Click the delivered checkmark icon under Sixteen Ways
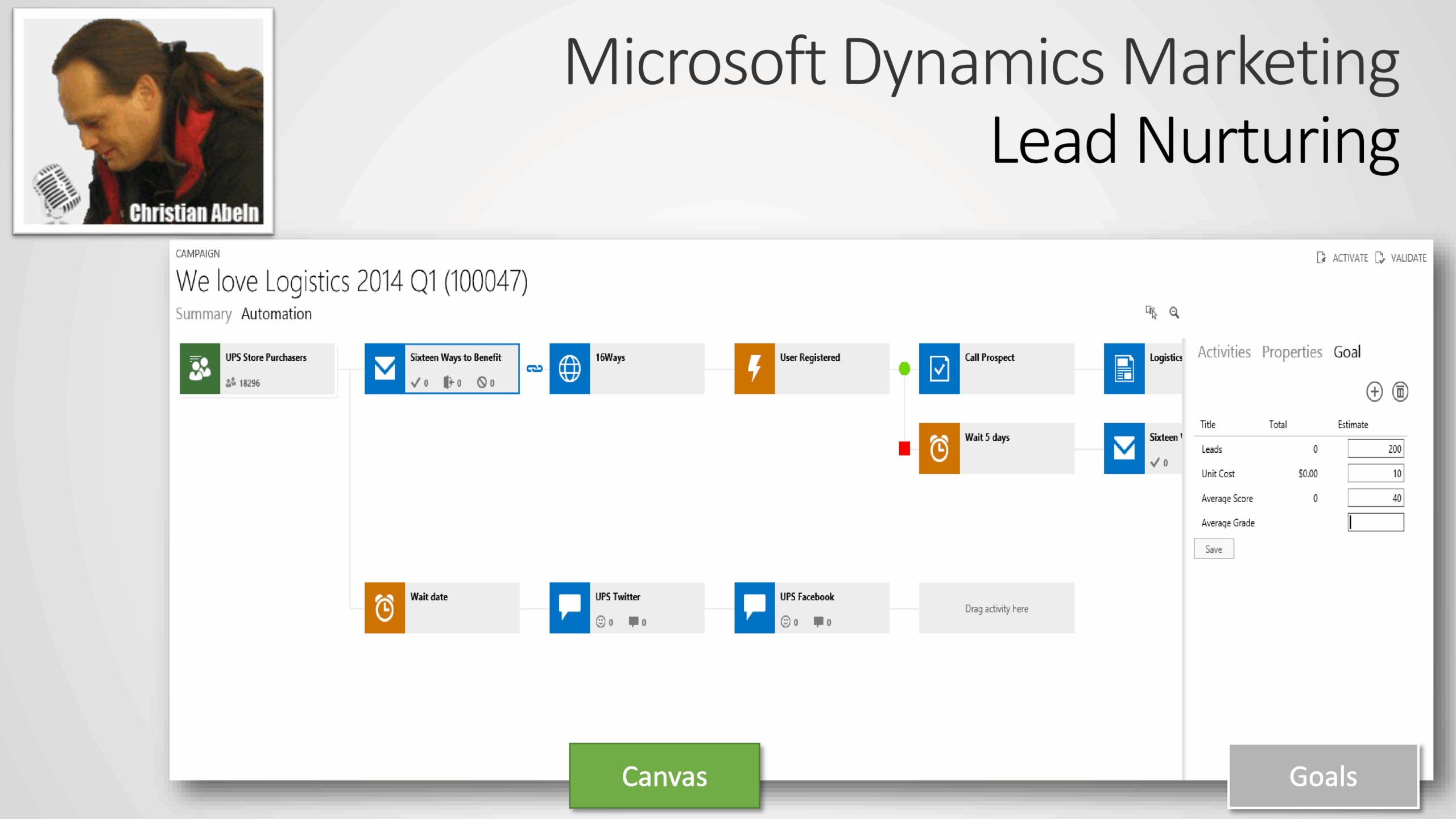 click(416, 383)
